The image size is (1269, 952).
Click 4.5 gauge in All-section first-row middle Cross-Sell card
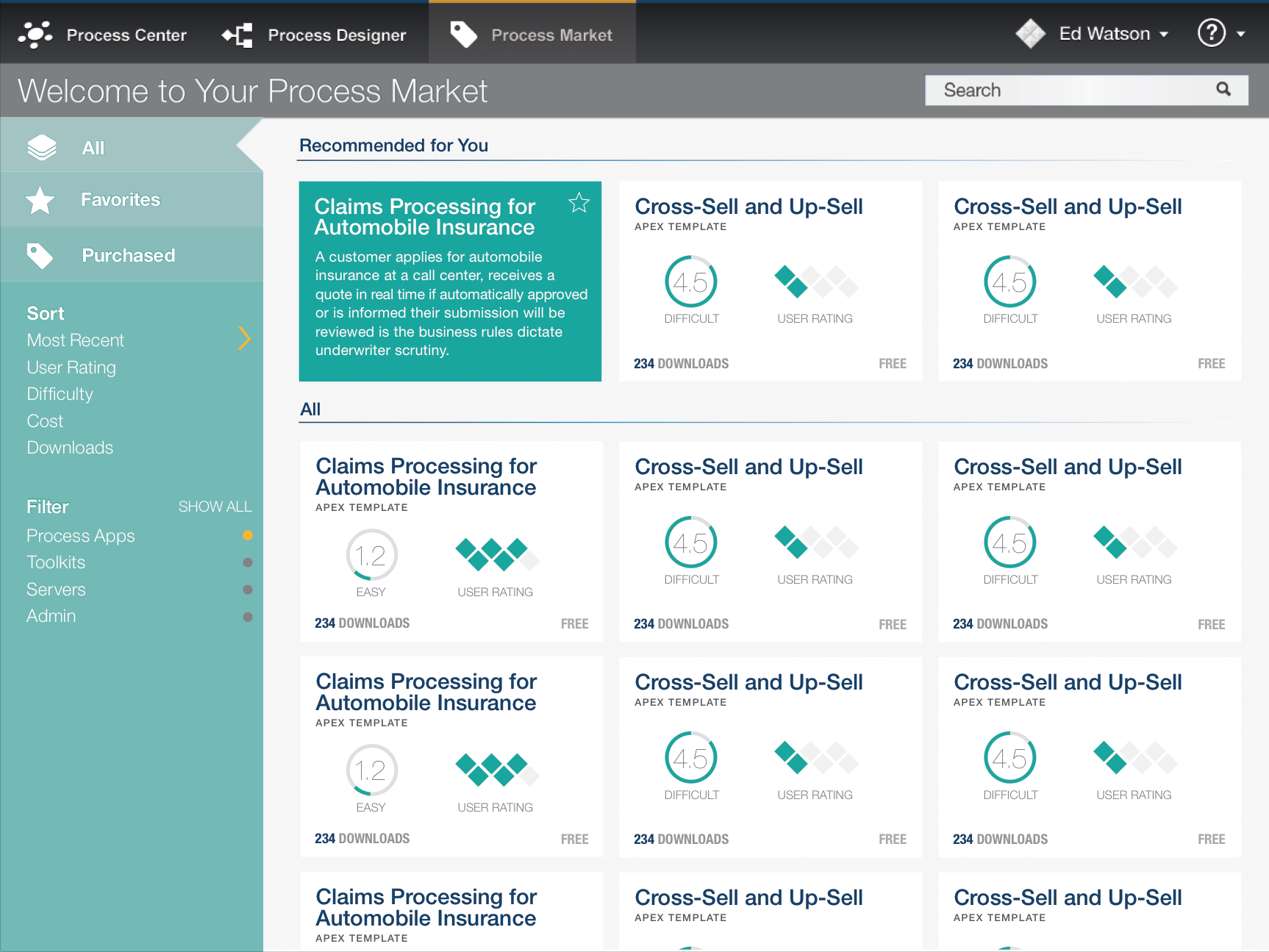tap(690, 543)
